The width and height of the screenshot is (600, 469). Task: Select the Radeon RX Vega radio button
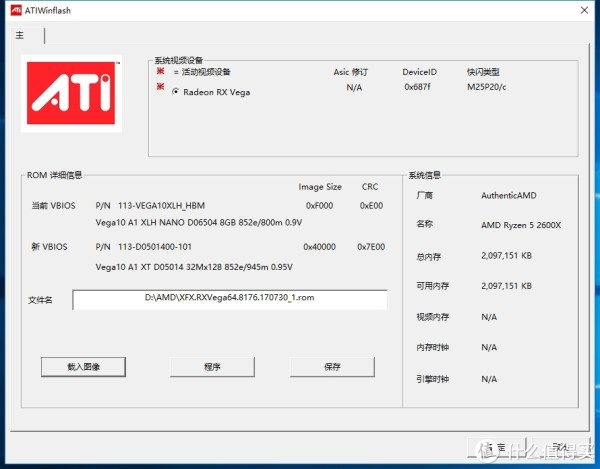click(175, 92)
